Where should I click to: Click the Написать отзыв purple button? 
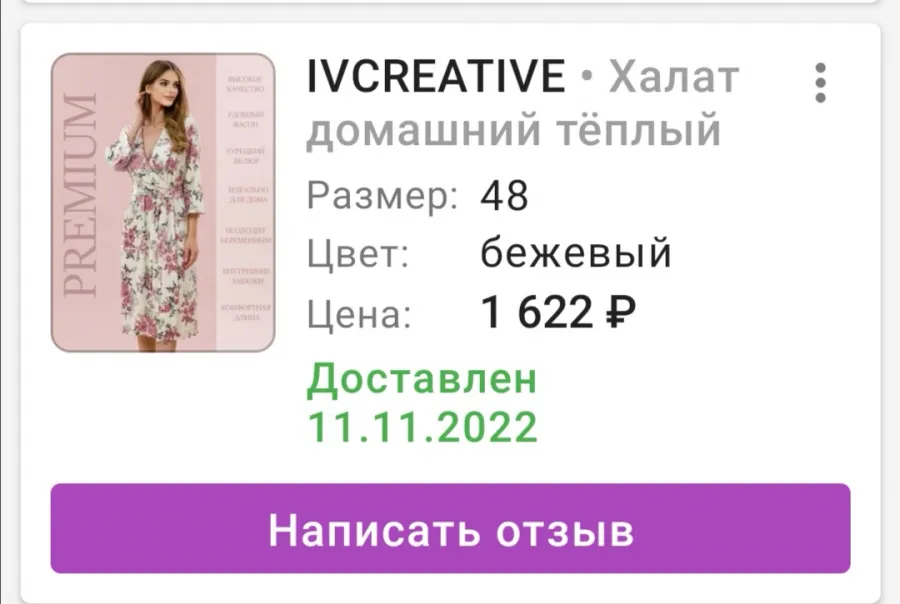(x=451, y=528)
